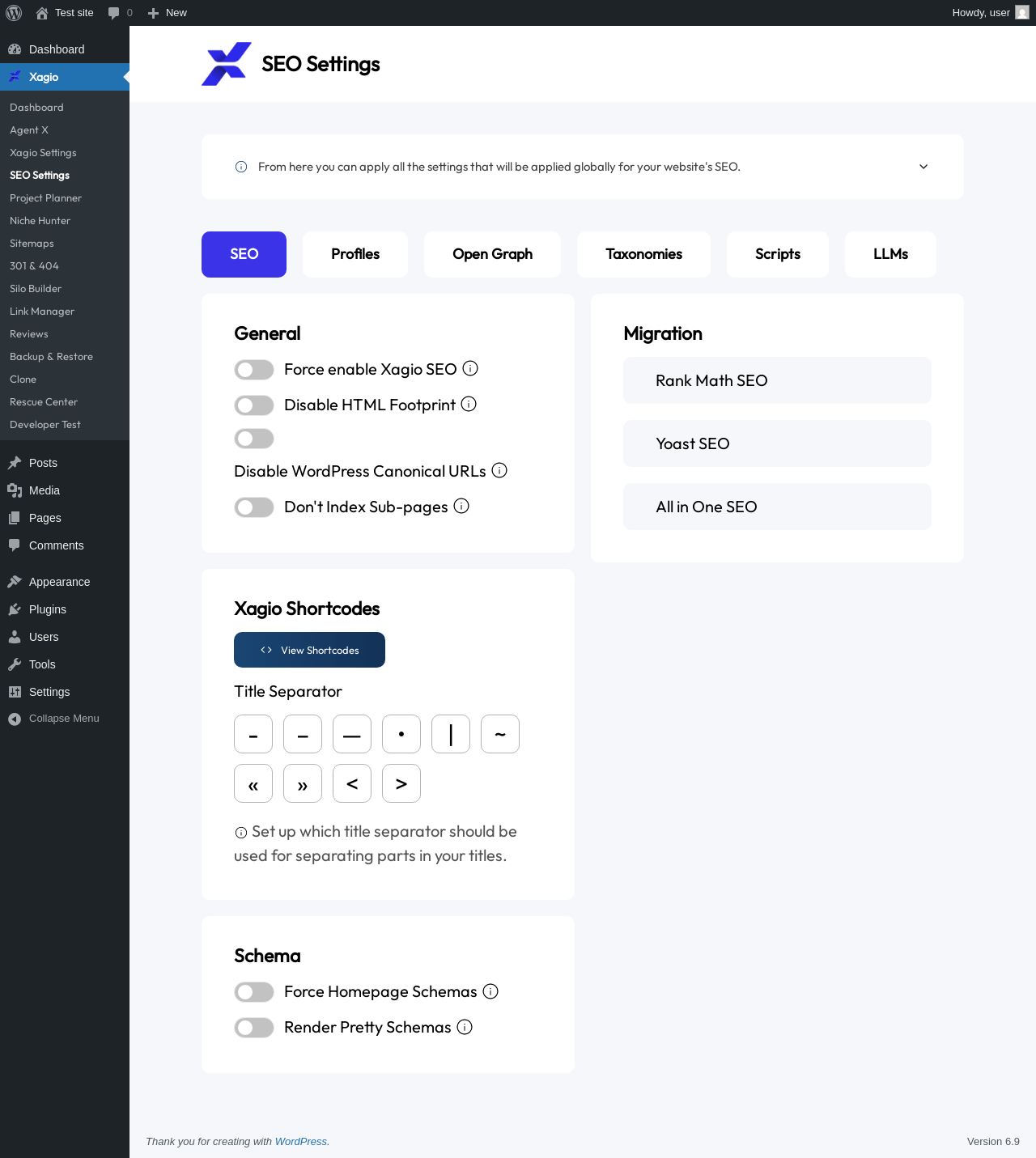Open Agent X in the Xagio submenu
The width and height of the screenshot is (1036, 1158).
click(29, 130)
